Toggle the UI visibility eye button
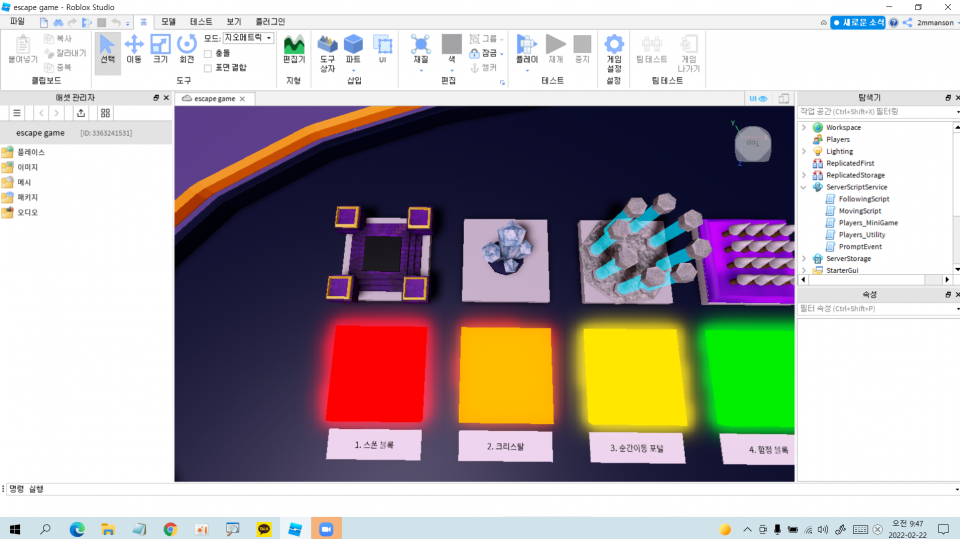 pos(758,99)
